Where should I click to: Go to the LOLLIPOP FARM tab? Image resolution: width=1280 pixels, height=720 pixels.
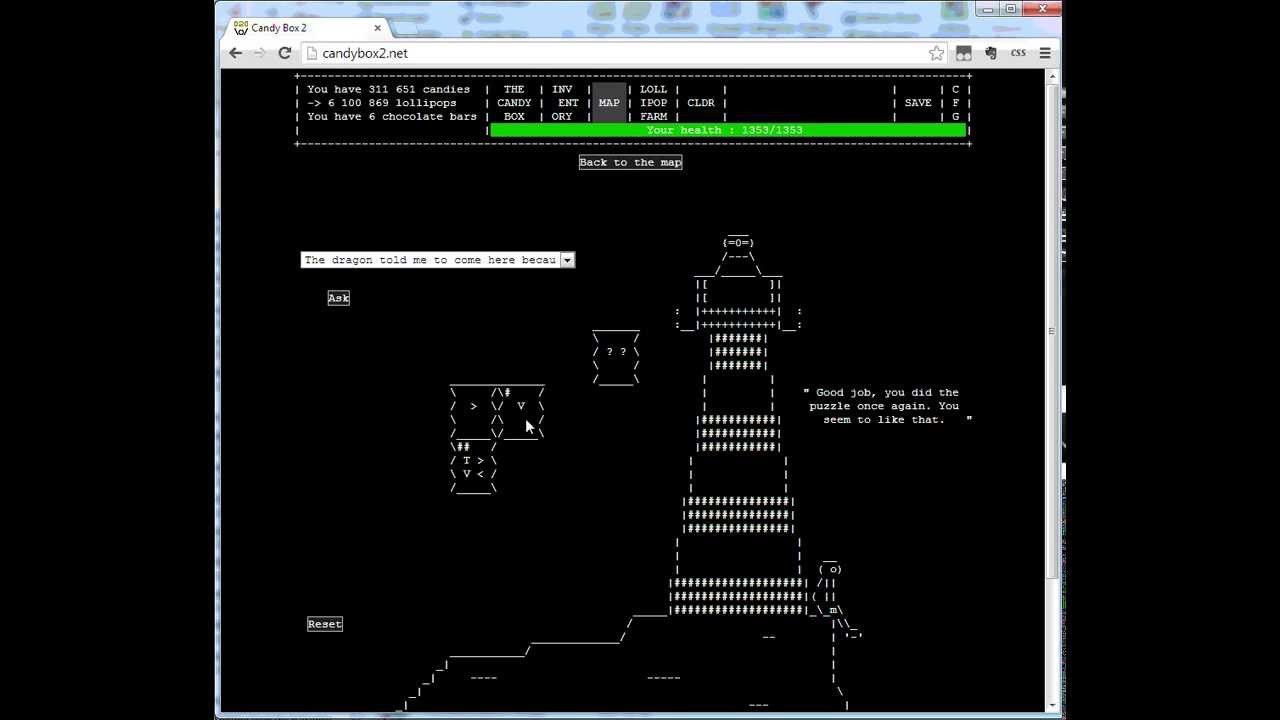(x=653, y=103)
